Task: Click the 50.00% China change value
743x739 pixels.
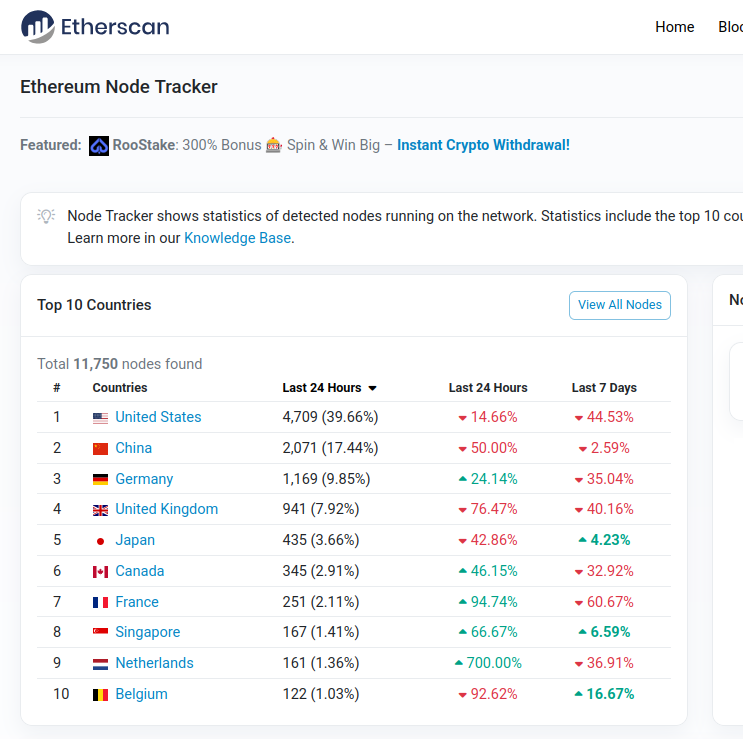Action: pyautogui.click(x=488, y=448)
